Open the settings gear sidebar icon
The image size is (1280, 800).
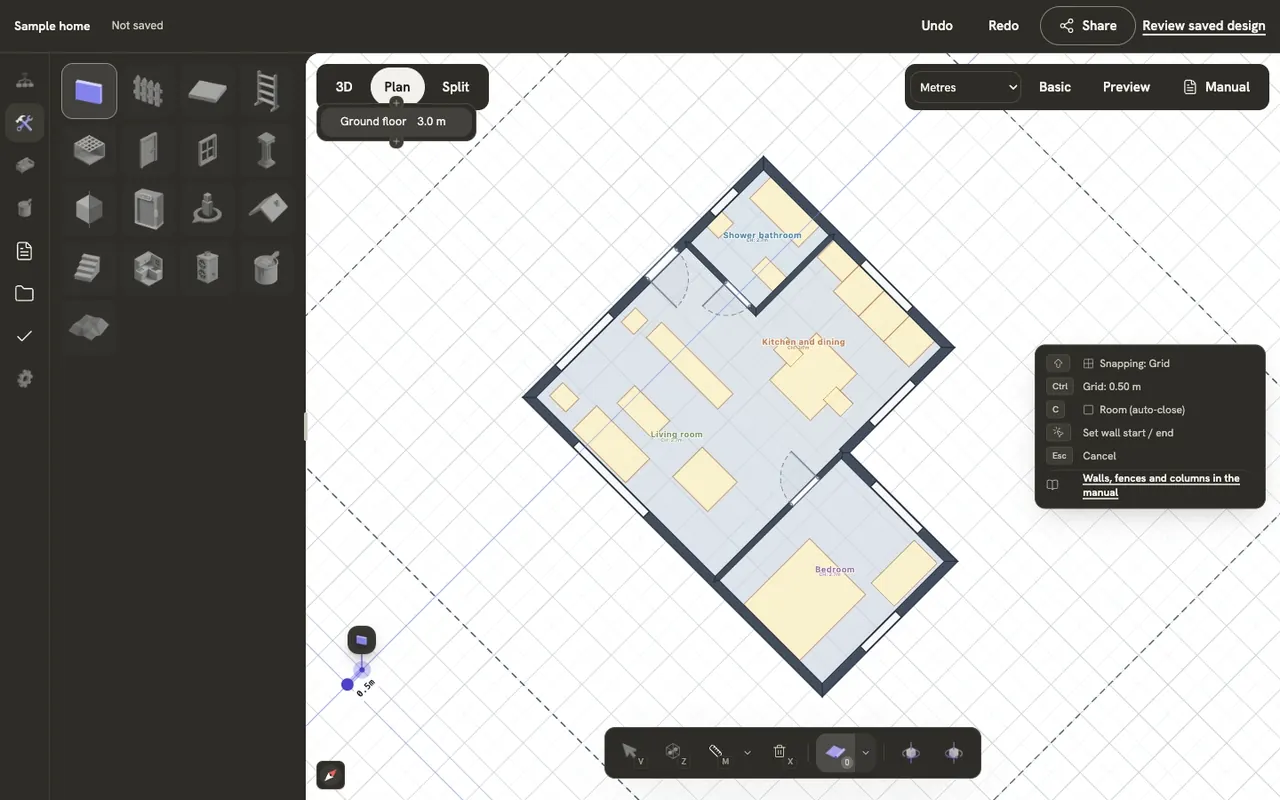click(x=25, y=379)
